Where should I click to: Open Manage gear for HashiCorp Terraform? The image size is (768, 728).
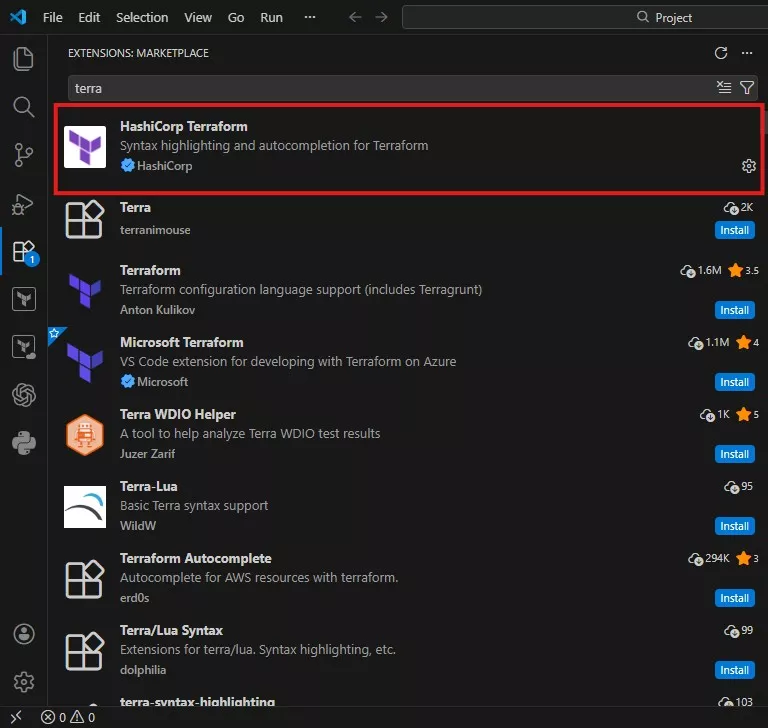[x=748, y=166]
